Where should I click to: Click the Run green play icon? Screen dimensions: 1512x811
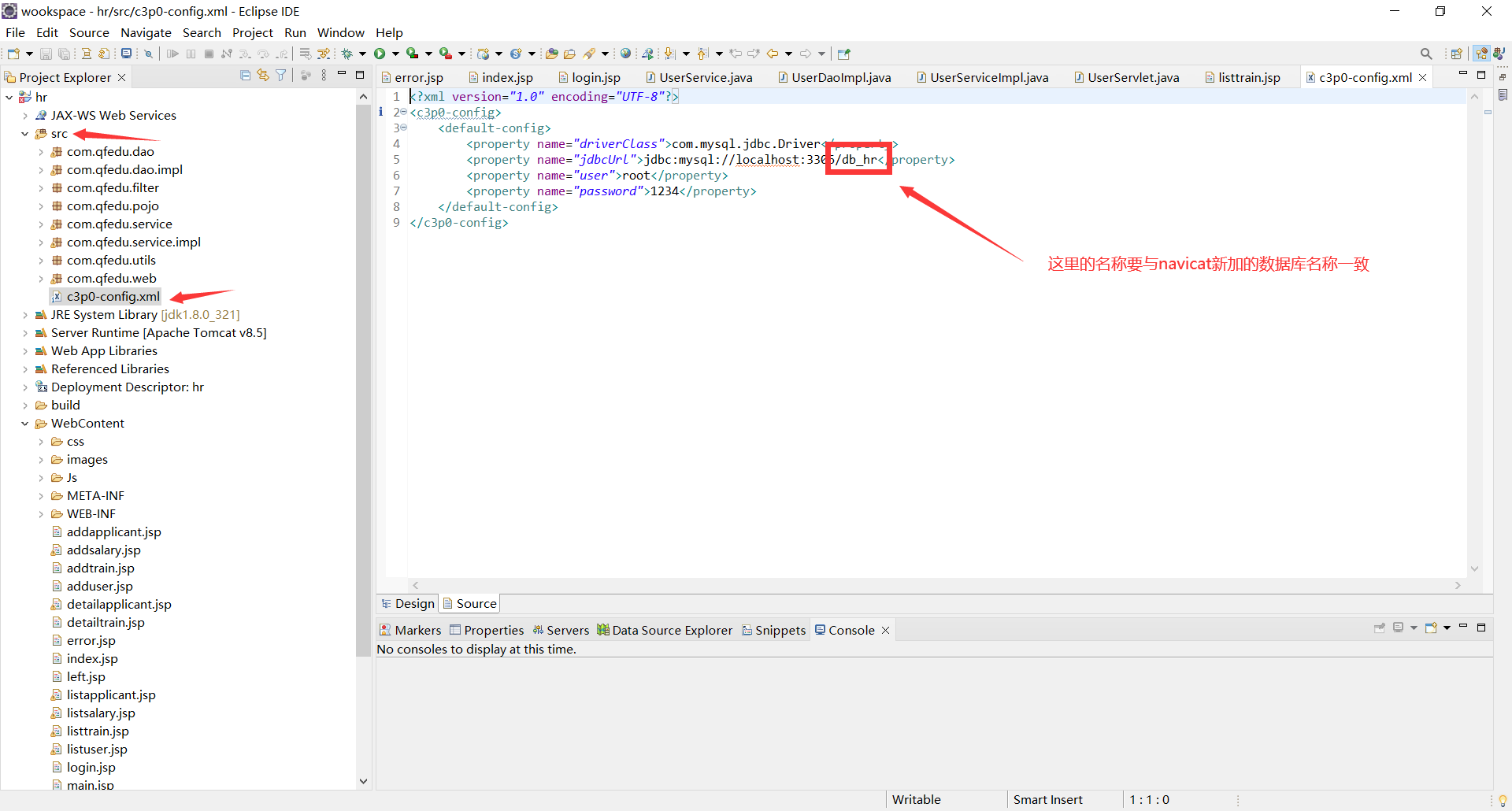tap(380, 54)
